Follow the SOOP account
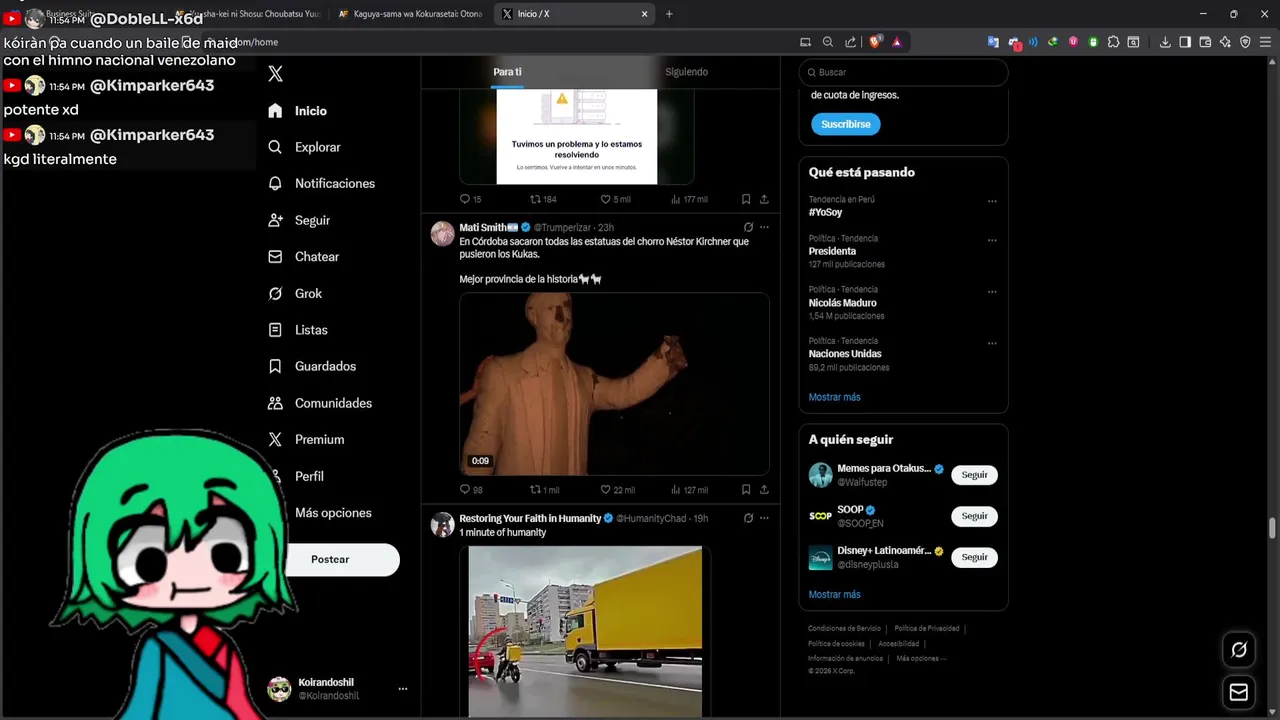 coord(974,516)
